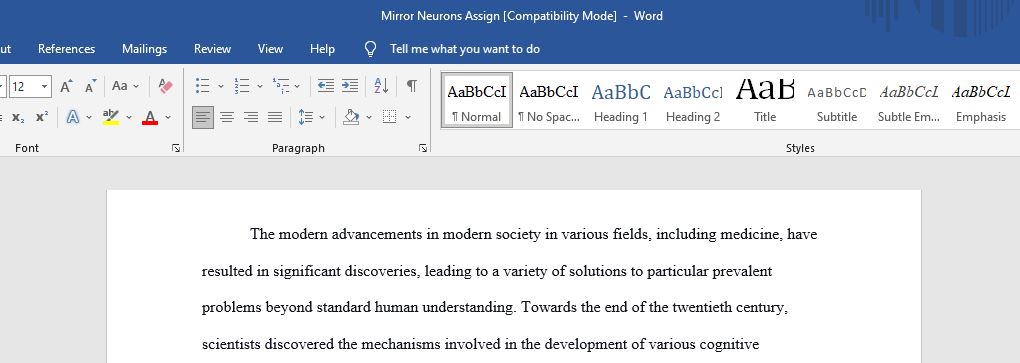Viewport: 1020px width, 363px height.
Task: Open the References tab
Action: click(x=66, y=49)
